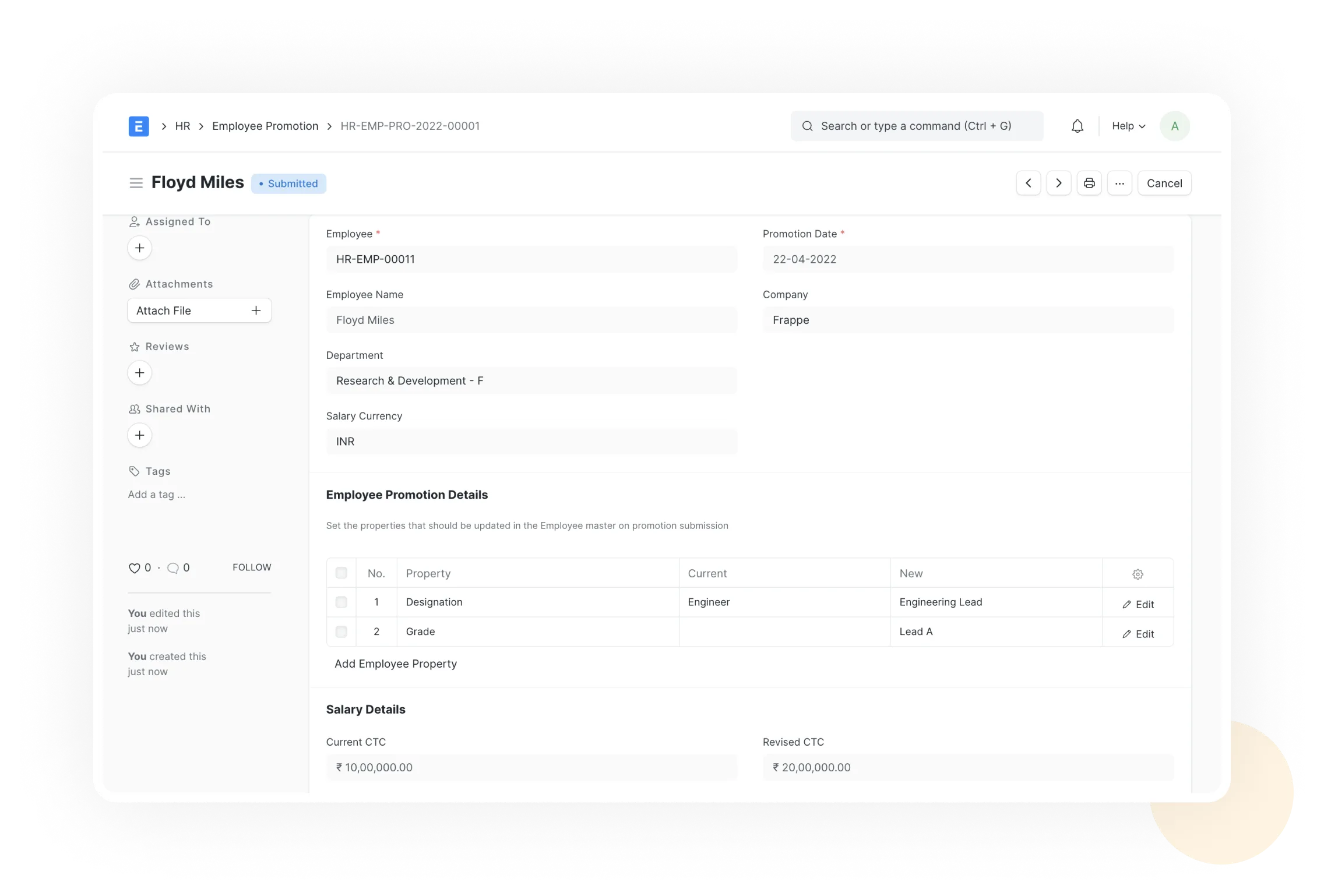
Task: Click the New column header
Action: click(x=996, y=573)
